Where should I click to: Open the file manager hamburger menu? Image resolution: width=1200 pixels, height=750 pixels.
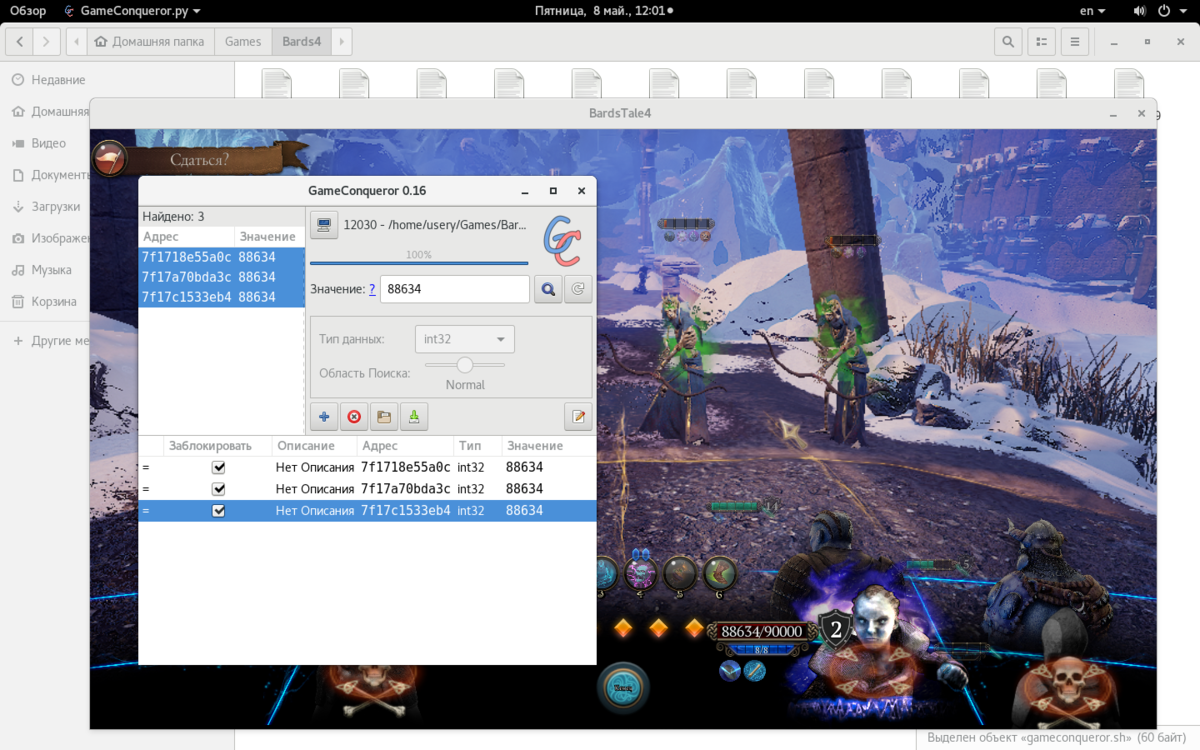click(1074, 42)
